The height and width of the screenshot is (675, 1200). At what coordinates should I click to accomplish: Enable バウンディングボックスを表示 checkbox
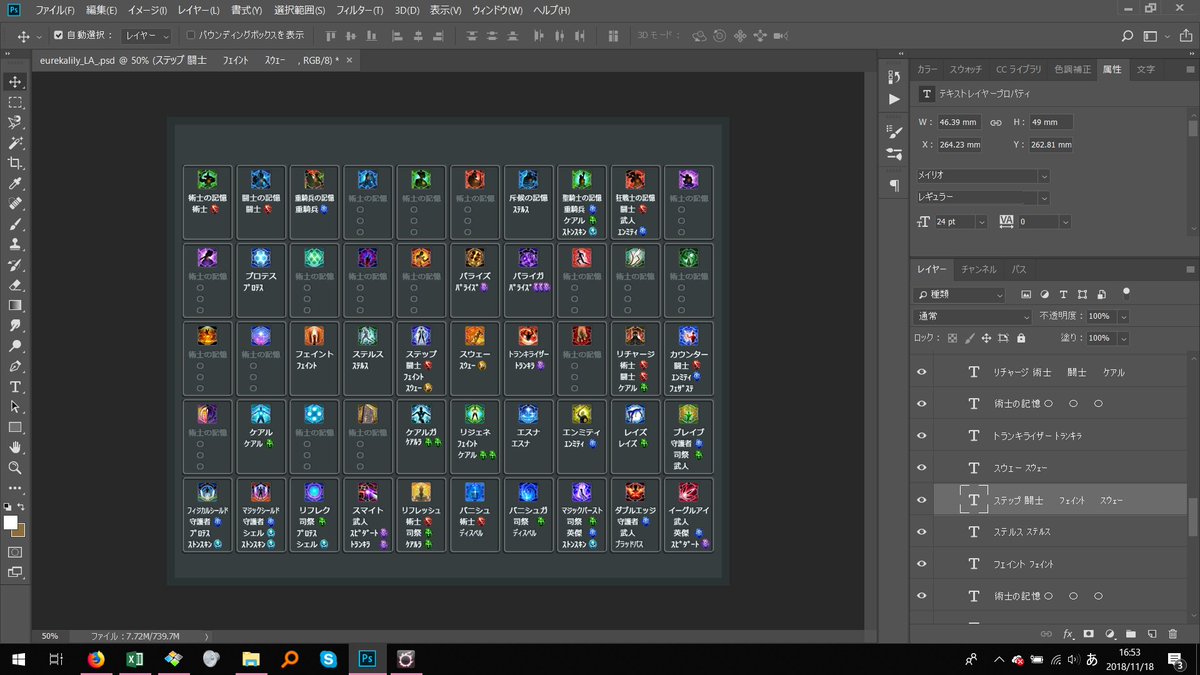pyautogui.click(x=191, y=35)
